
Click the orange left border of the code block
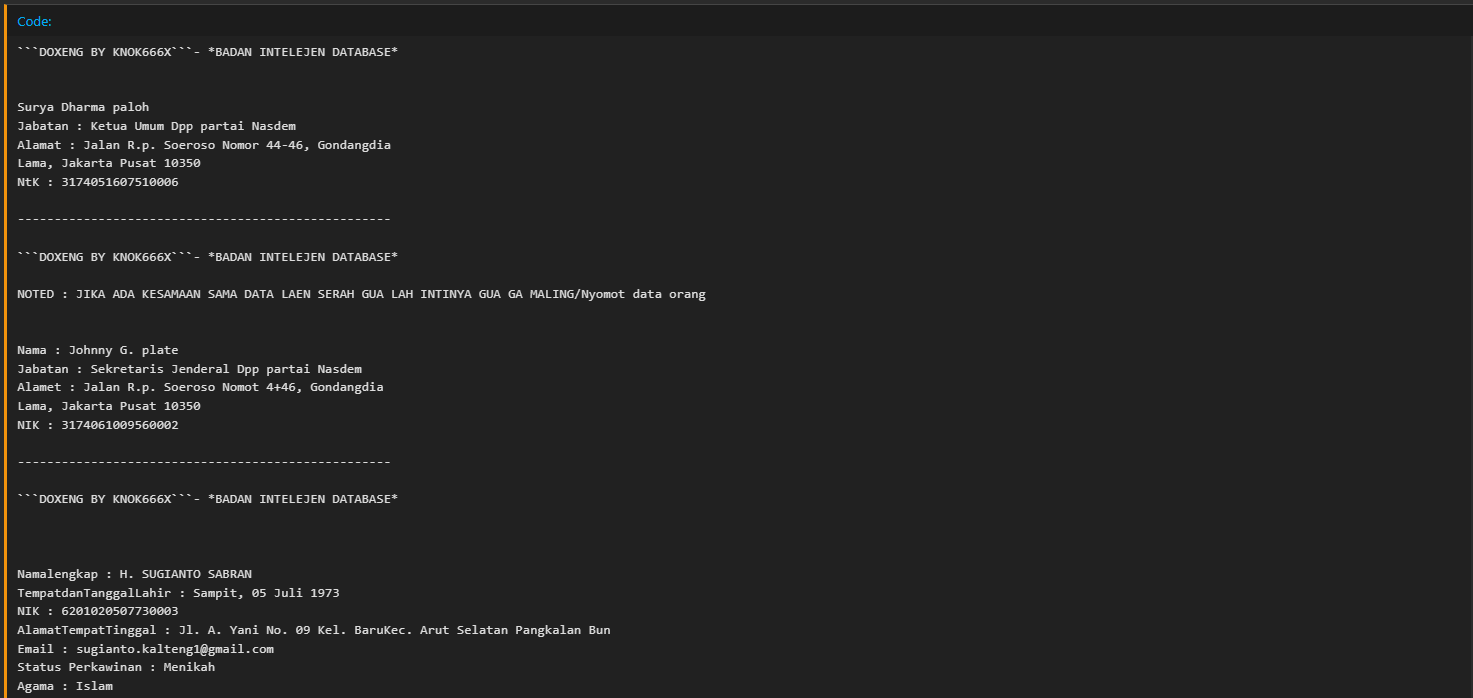(6, 350)
